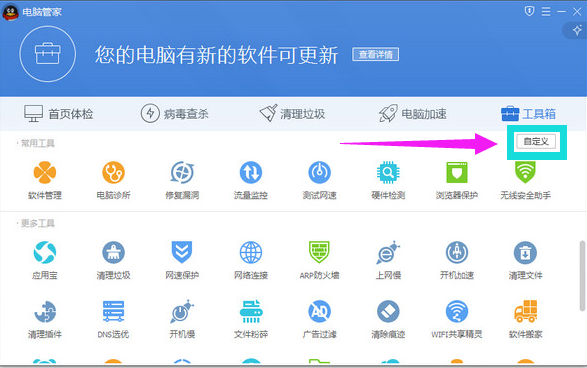Switch to the 首页体检 tab
587x368 pixels.
click(59, 114)
